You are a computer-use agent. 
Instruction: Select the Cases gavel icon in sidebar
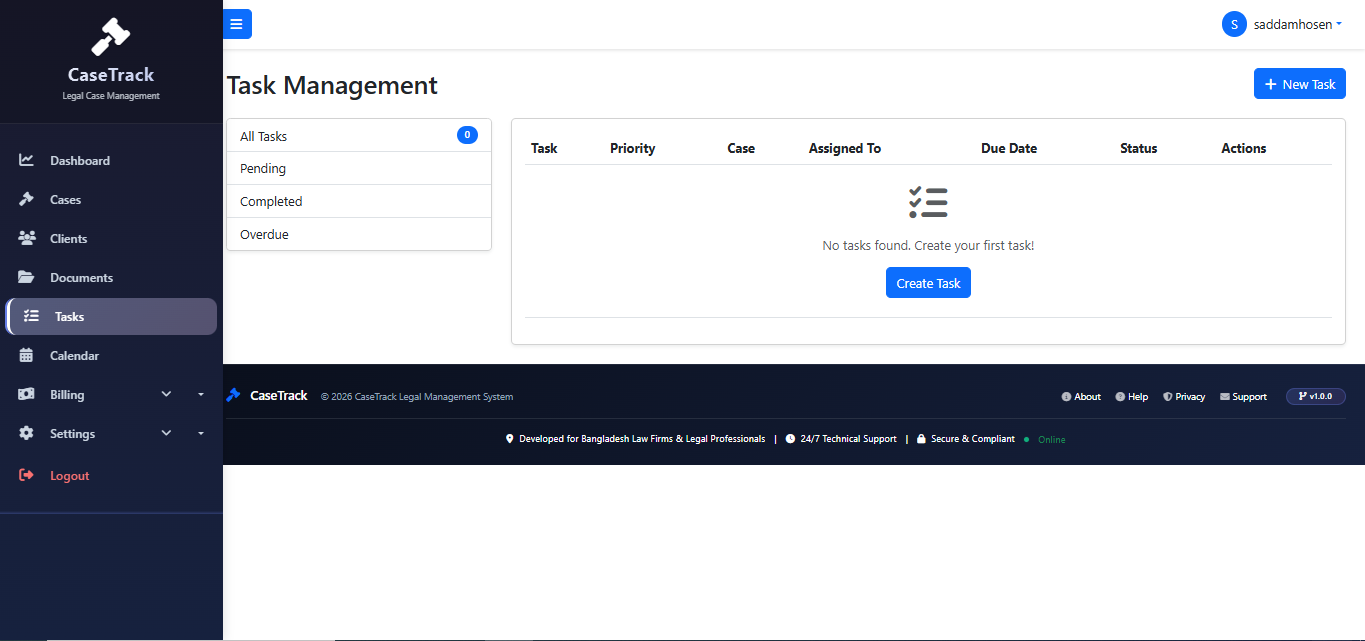(27, 199)
